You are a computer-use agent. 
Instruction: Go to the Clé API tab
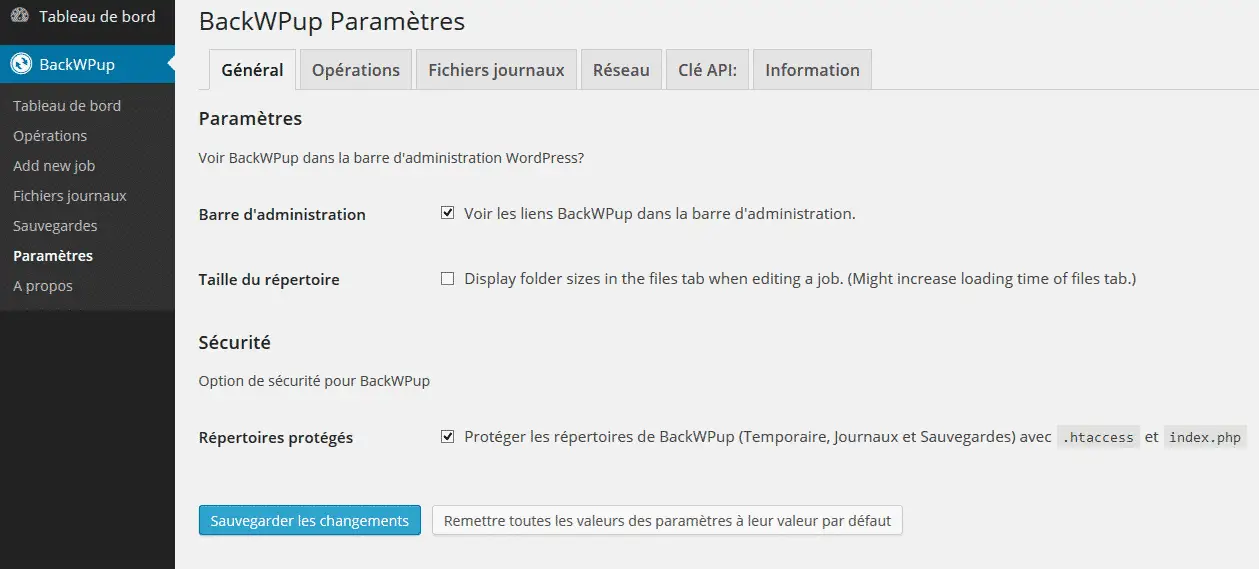tap(707, 70)
